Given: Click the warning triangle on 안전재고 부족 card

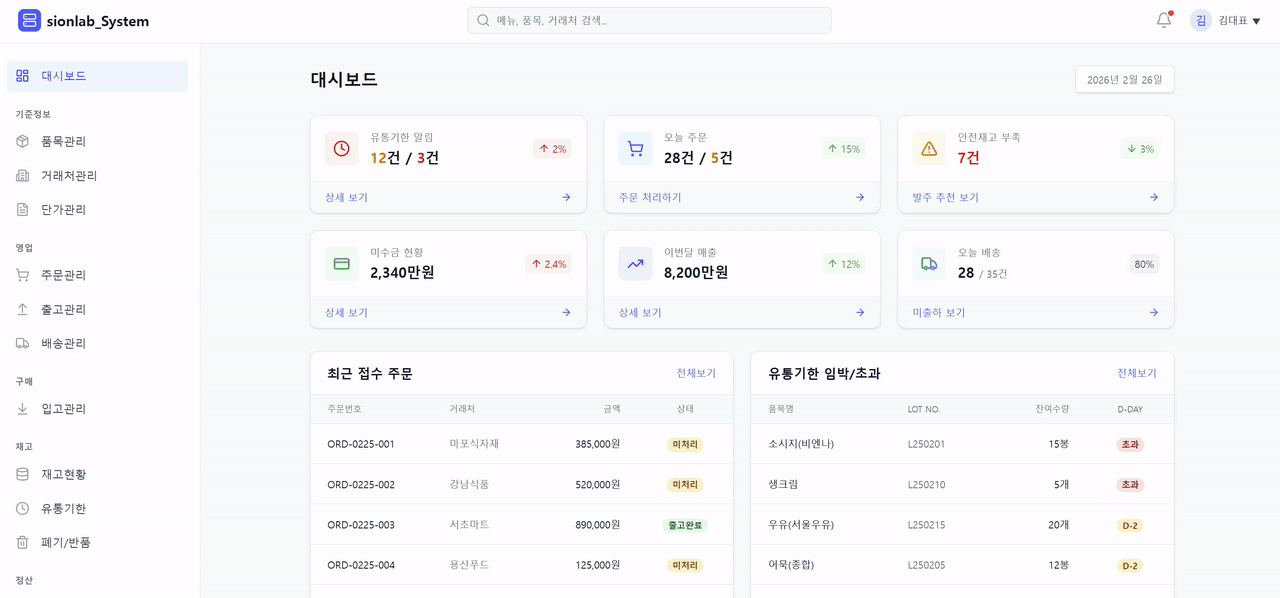Looking at the screenshot, I should (928, 148).
